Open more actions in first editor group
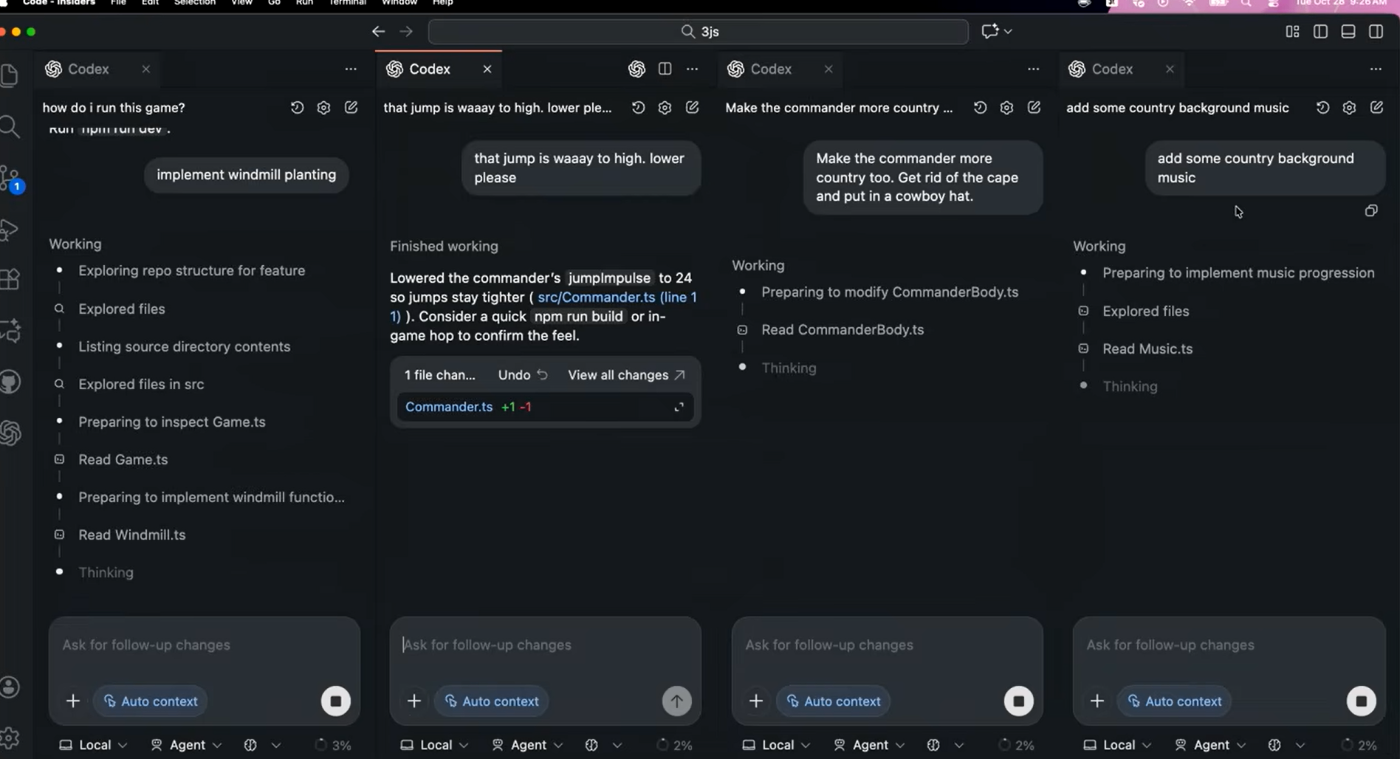This screenshot has width=1400, height=759. click(x=351, y=69)
